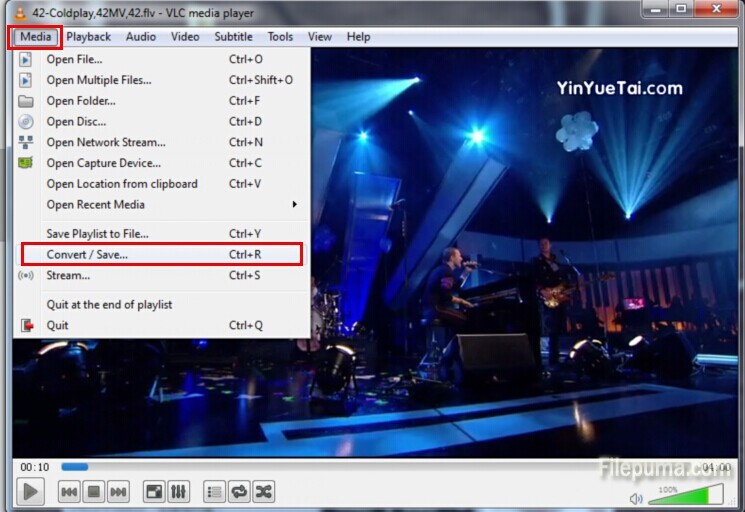Open the Subtitle menu
The image size is (745, 512).
click(233, 37)
